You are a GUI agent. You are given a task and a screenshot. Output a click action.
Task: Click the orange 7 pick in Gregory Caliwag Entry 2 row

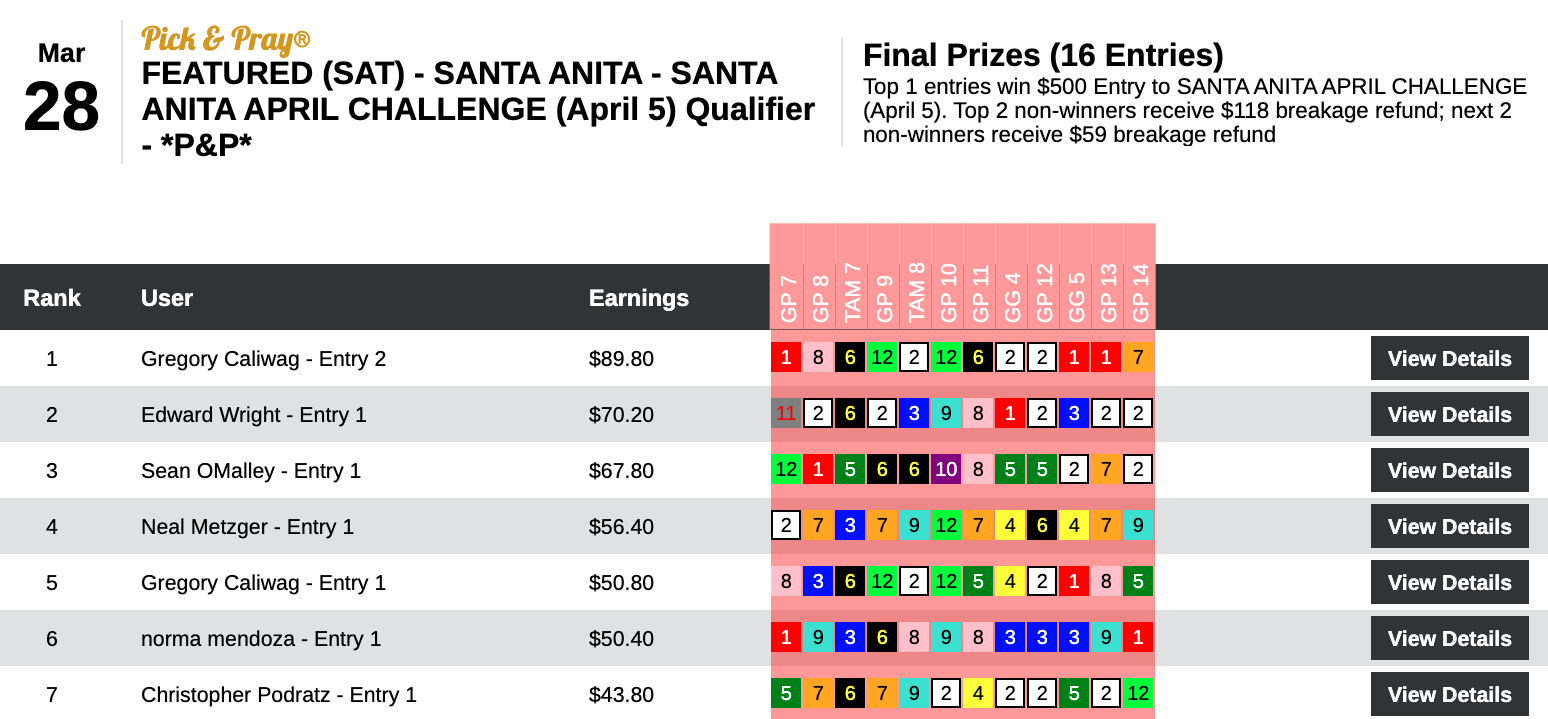coord(1138,357)
